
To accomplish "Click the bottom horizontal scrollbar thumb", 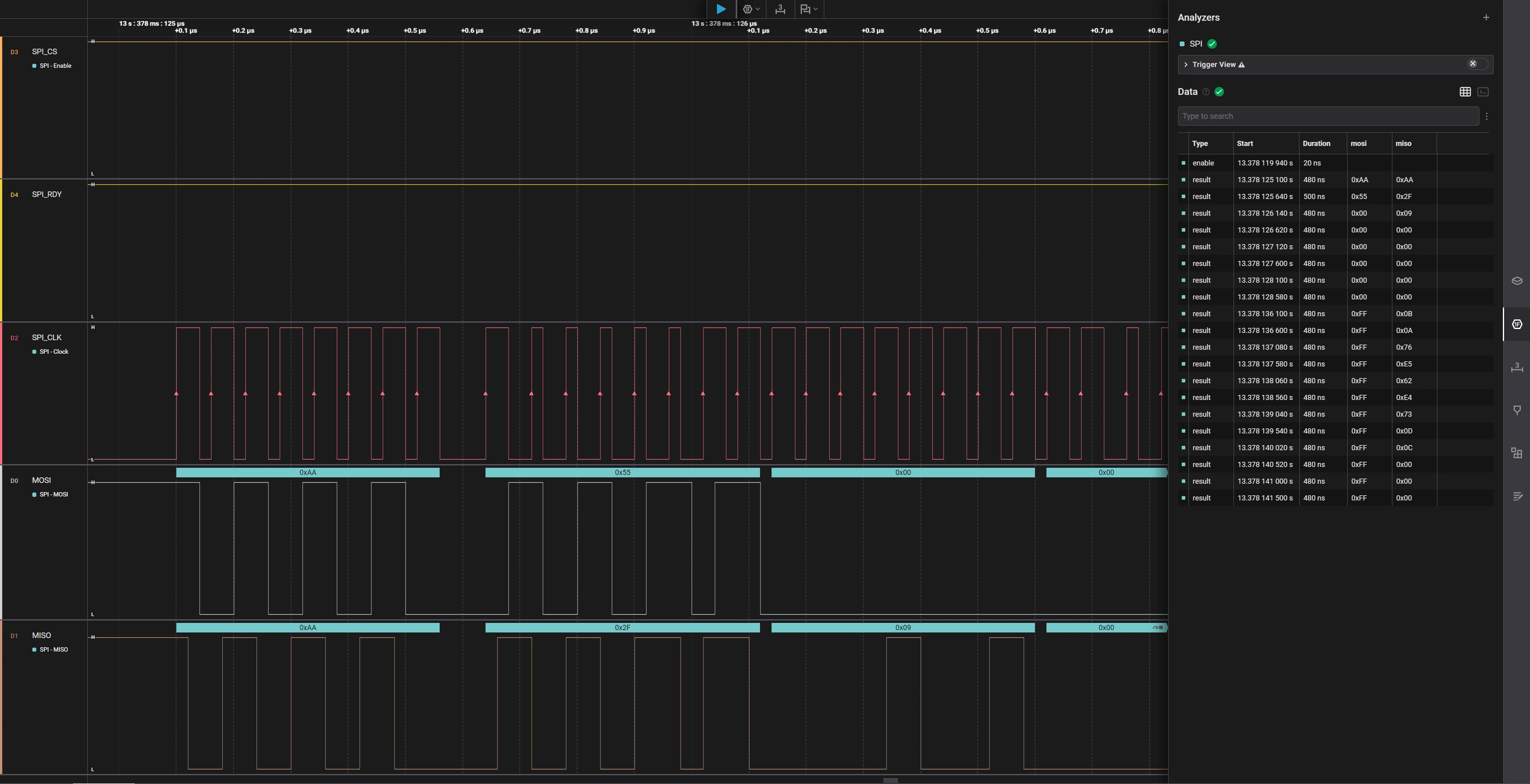I will click(890, 780).
